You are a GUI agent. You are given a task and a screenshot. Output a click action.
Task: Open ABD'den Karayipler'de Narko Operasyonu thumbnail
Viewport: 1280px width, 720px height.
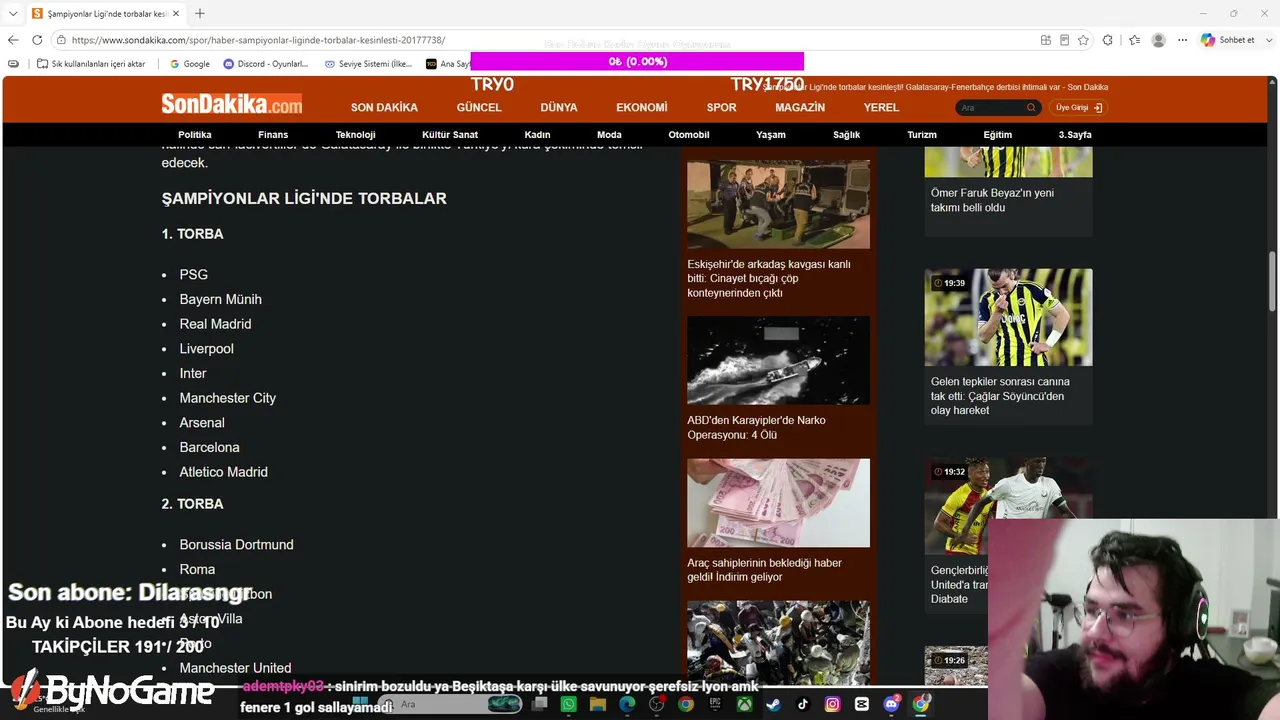[778, 361]
